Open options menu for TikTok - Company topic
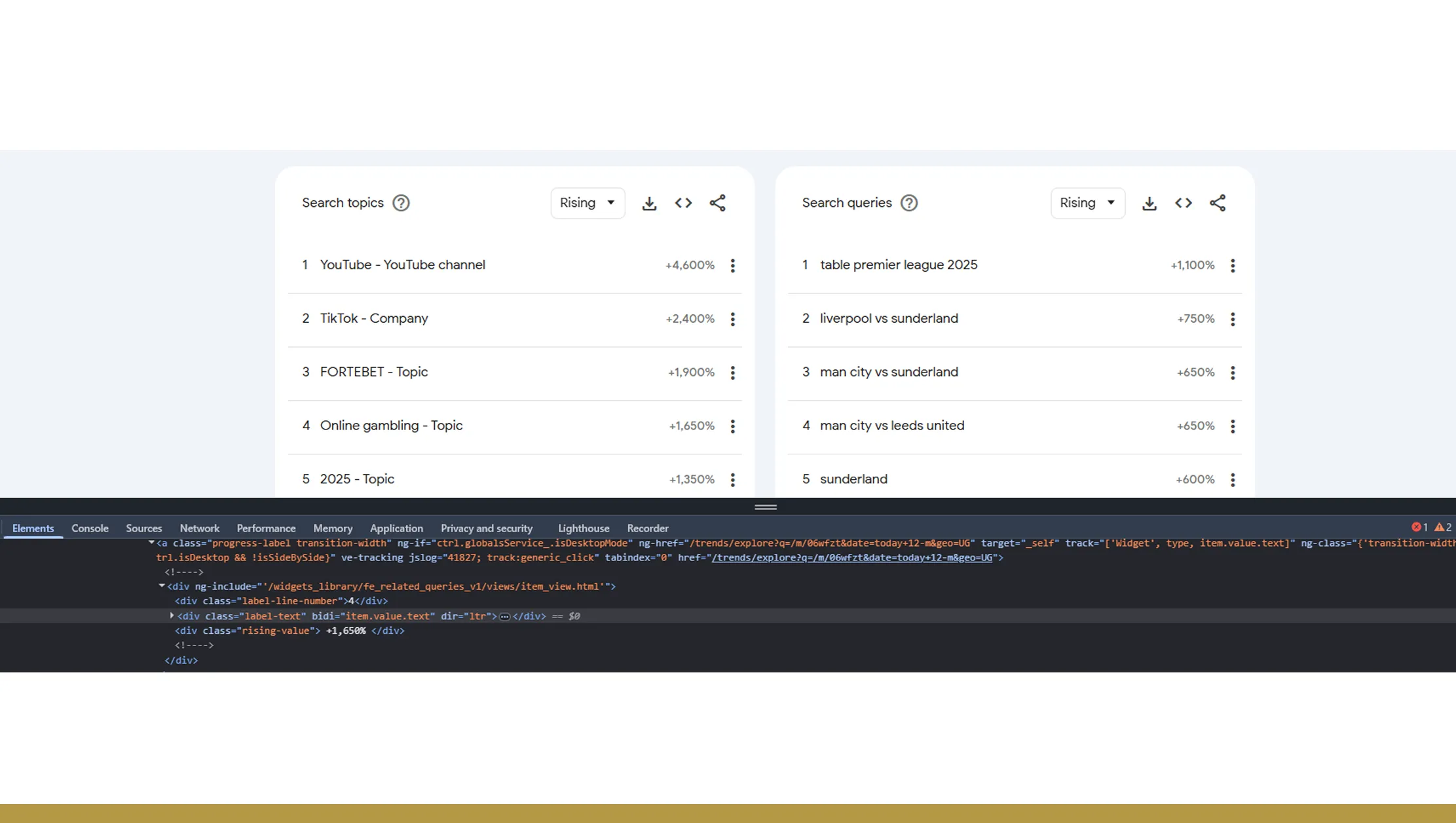This screenshot has height=823, width=1456. [732, 319]
